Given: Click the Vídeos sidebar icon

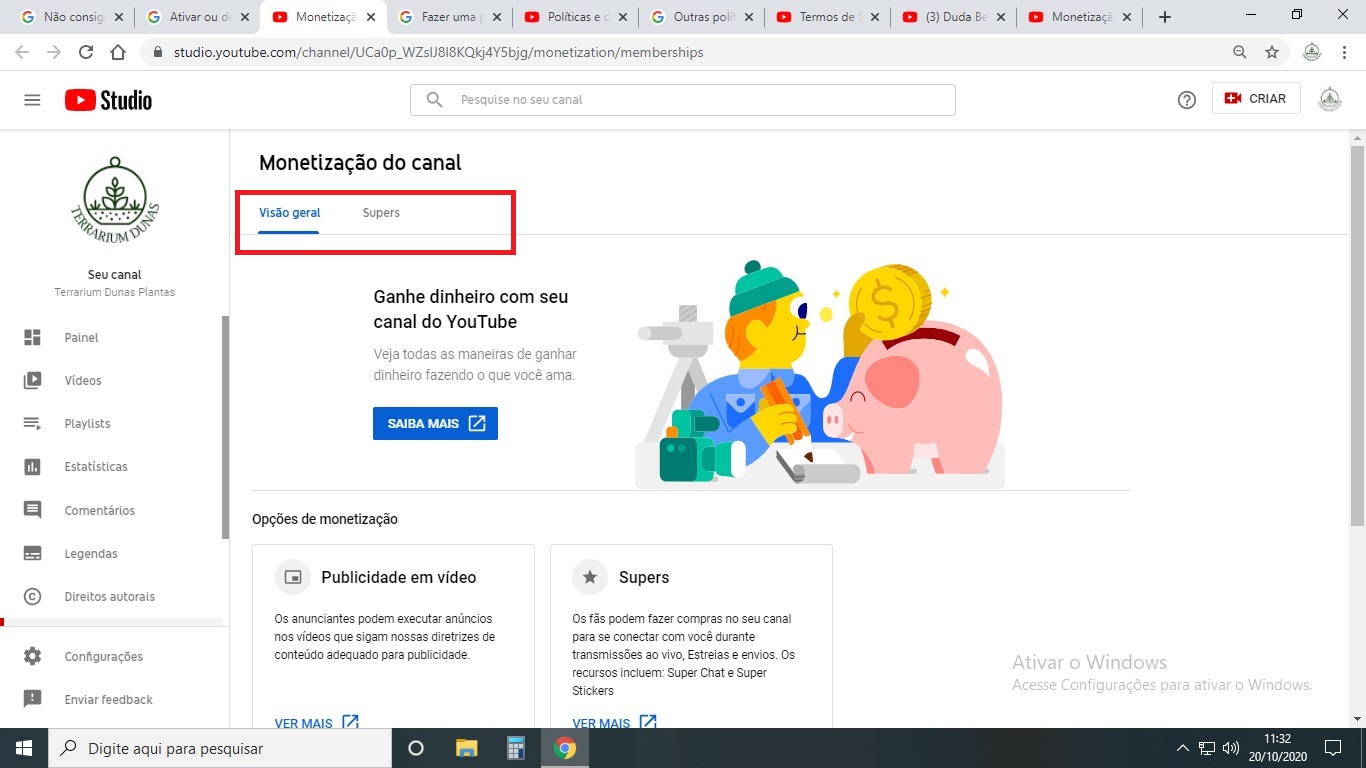Looking at the screenshot, I should [x=32, y=381].
